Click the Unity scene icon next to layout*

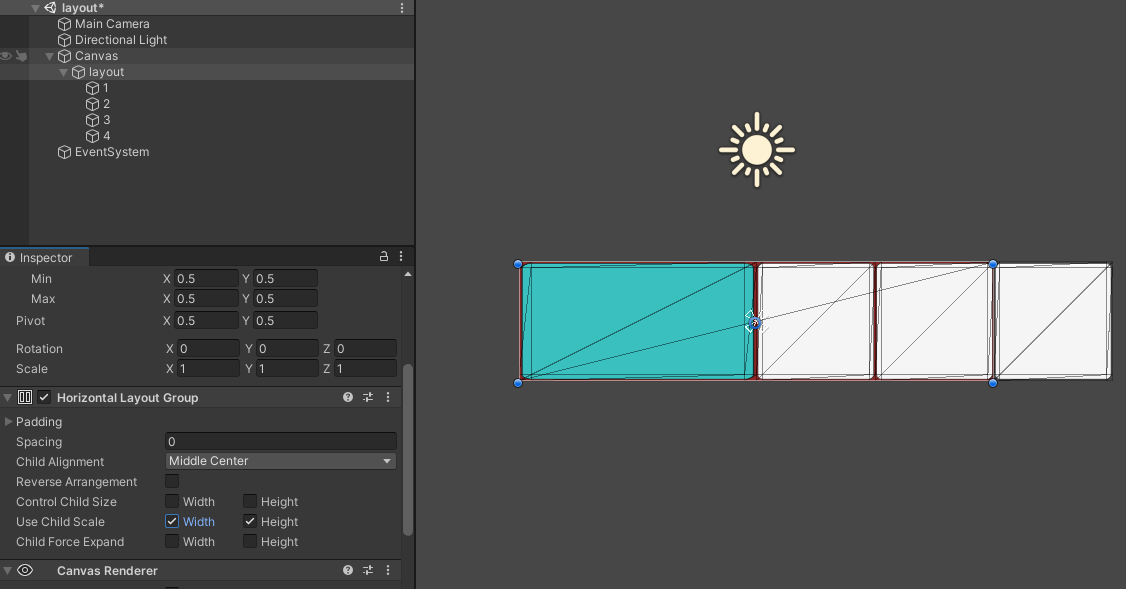(x=50, y=8)
